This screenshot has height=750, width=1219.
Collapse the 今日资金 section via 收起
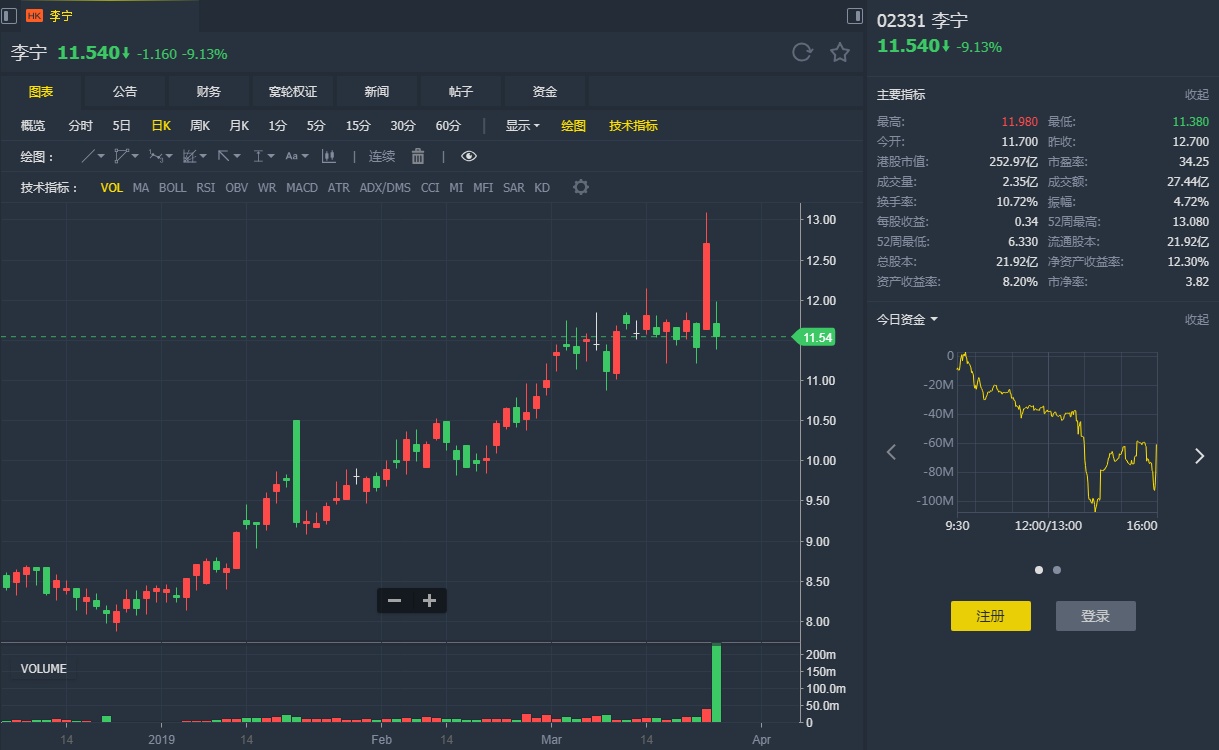click(1197, 320)
